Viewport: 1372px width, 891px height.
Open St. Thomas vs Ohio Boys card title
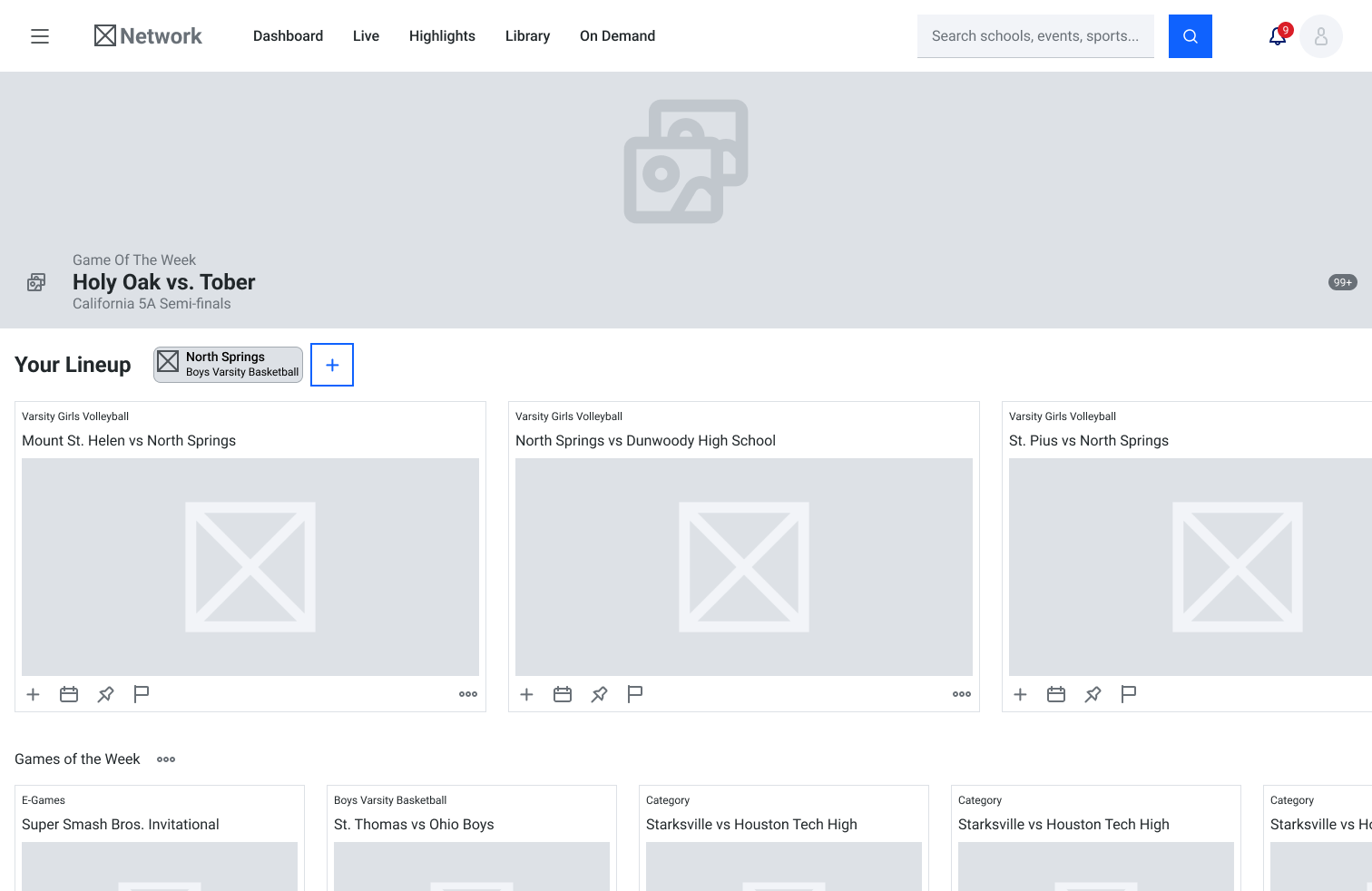point(414,825)
